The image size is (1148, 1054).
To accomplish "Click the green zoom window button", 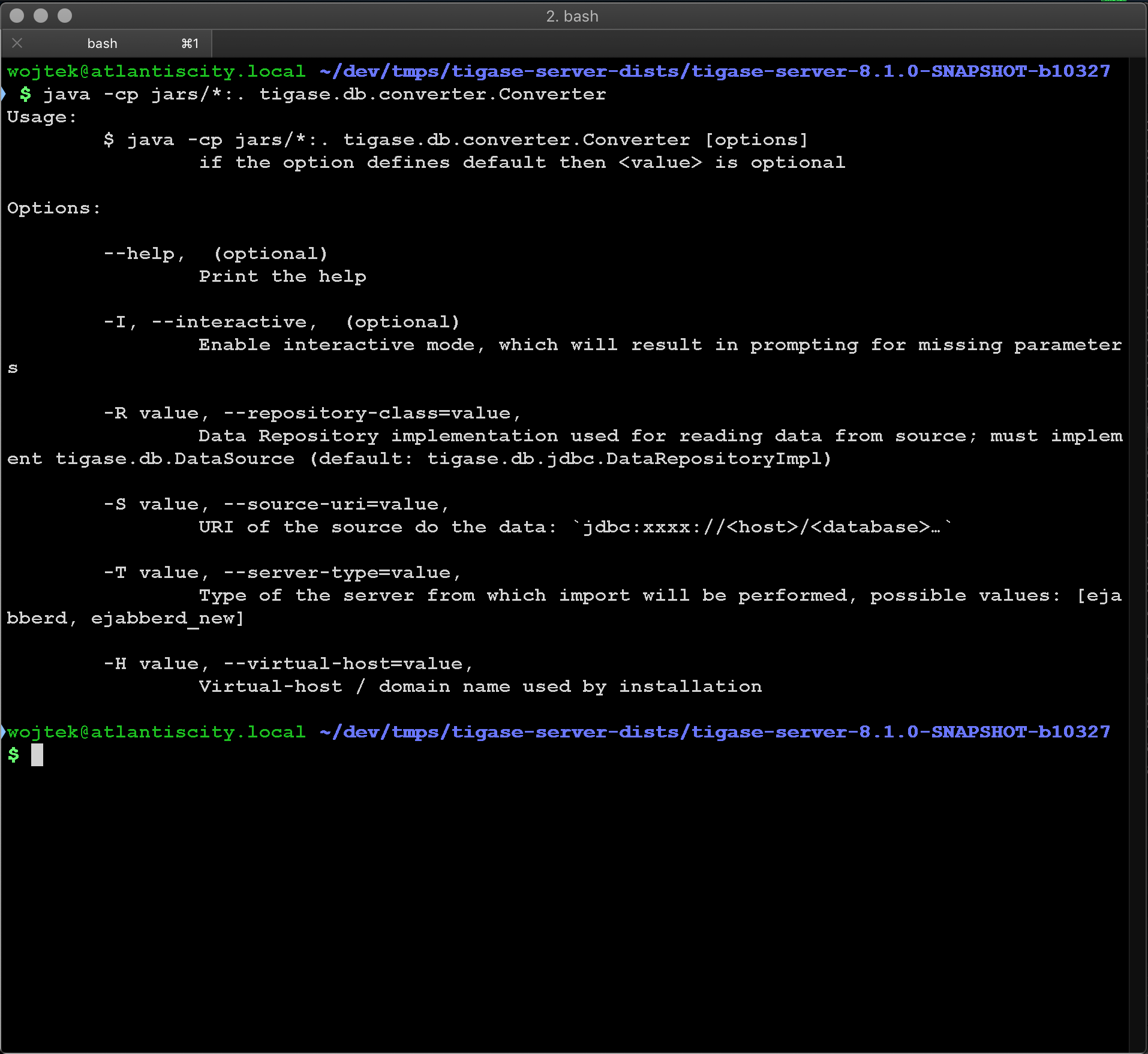I will tap(65, 16).
